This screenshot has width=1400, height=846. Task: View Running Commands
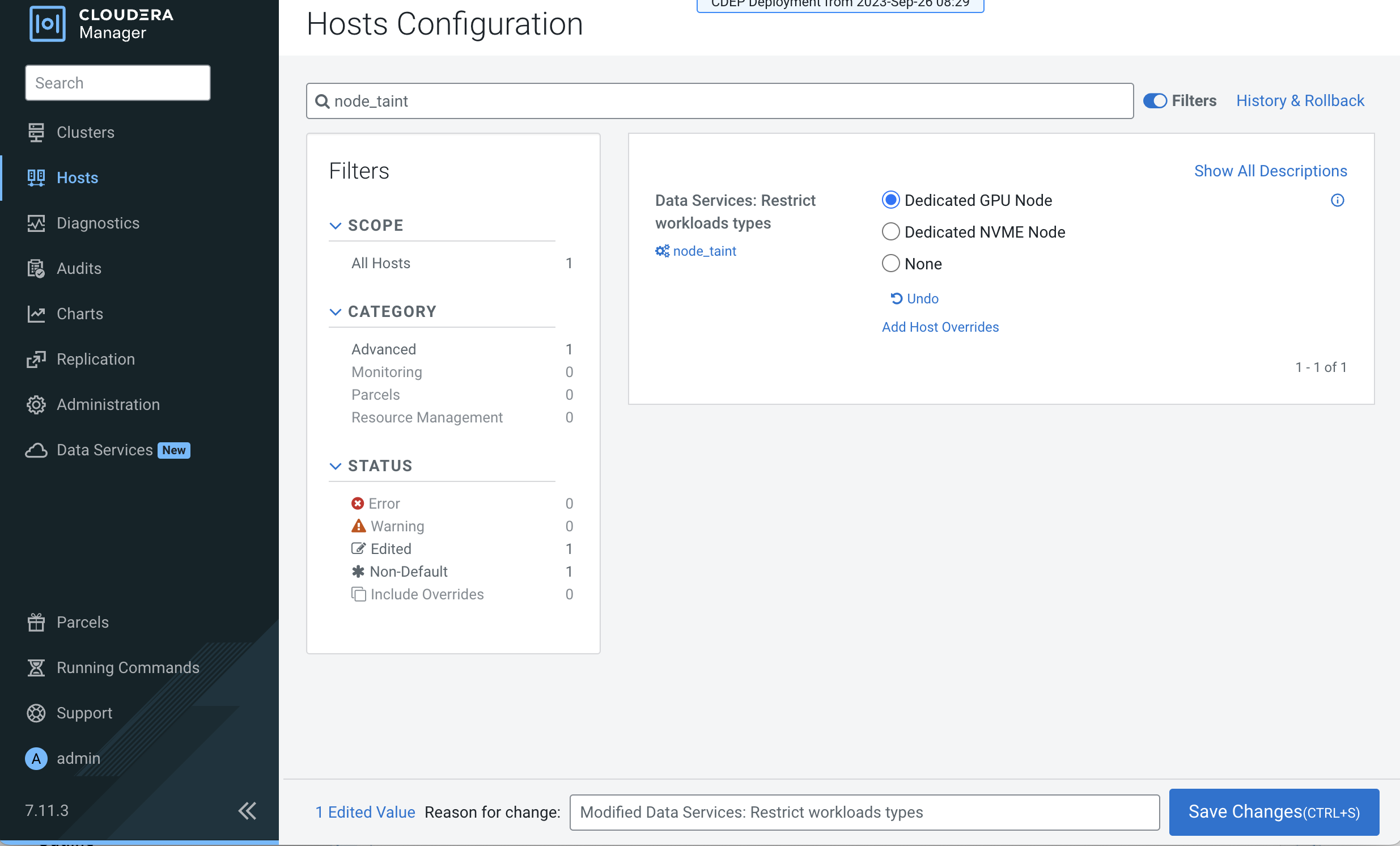pyautogui.click(x=128, y=667)
